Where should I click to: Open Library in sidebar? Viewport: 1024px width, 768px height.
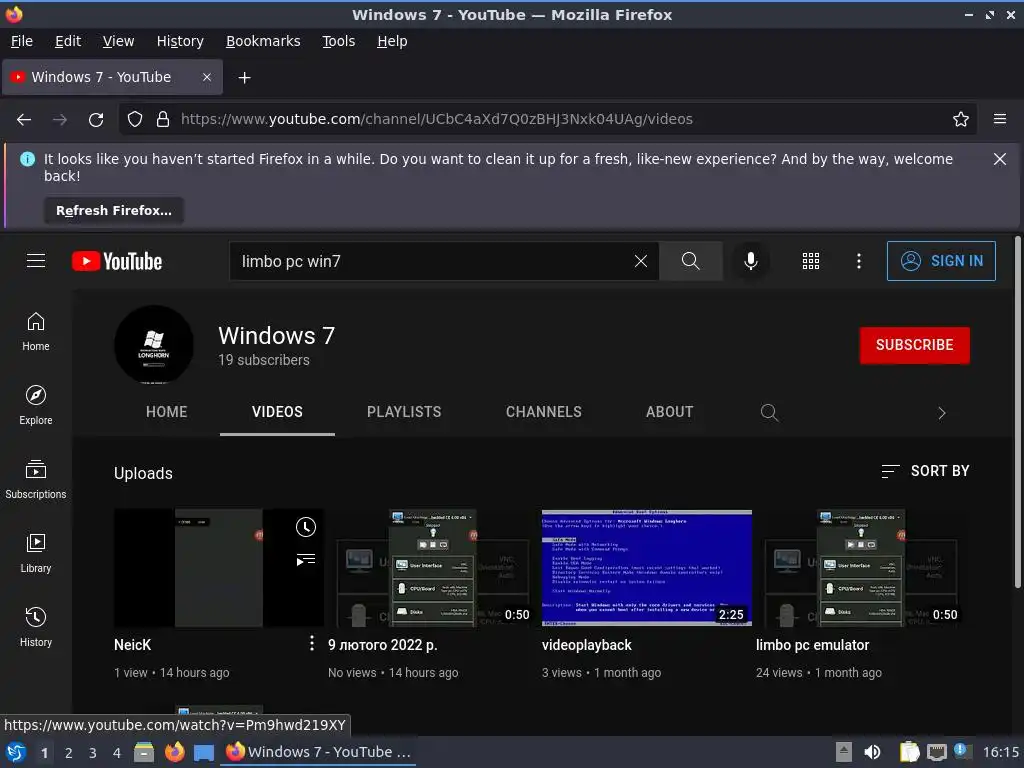coord(36,553)
